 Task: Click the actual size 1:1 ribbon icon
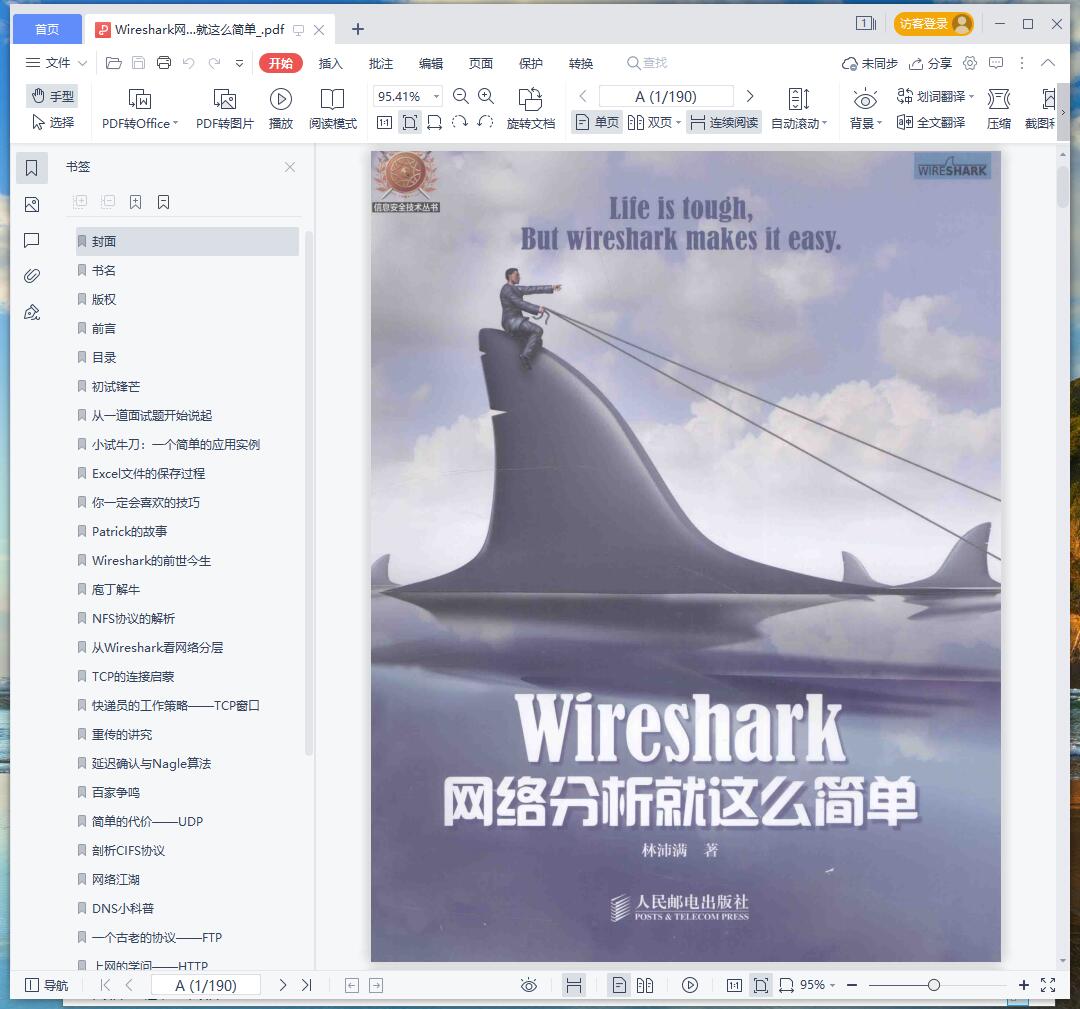384,123
